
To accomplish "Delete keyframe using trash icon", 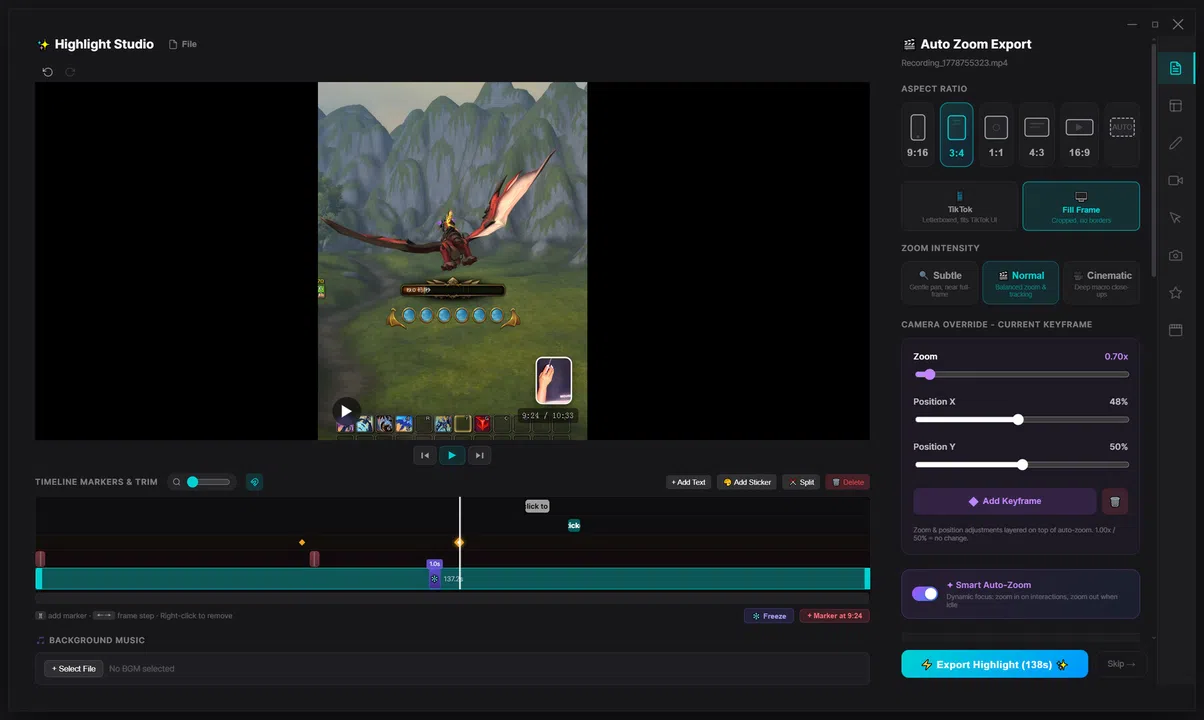I will click(1116, 501).
